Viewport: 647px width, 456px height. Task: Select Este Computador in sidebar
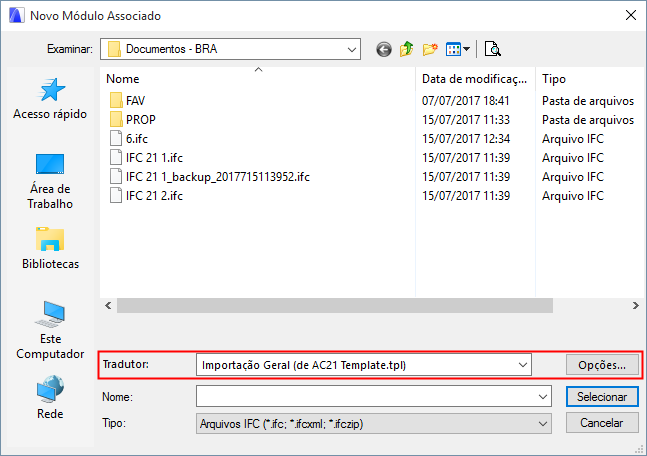[x=50, y=330]
